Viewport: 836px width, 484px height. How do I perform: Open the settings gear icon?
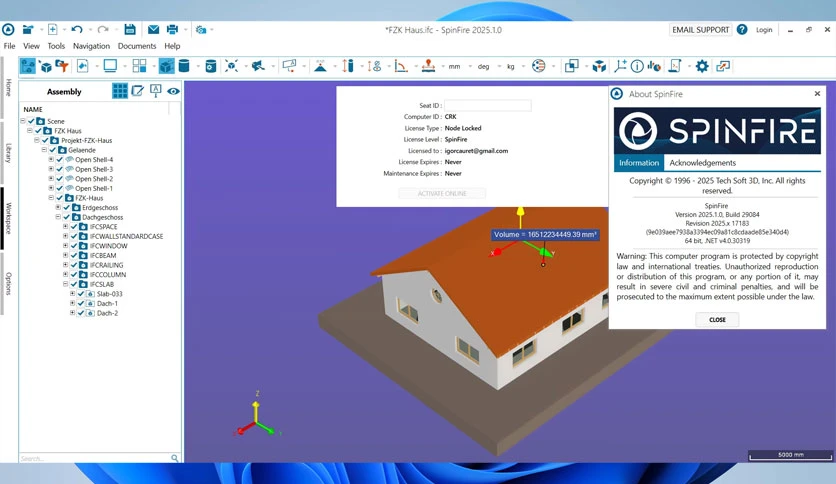click(702, 66)
